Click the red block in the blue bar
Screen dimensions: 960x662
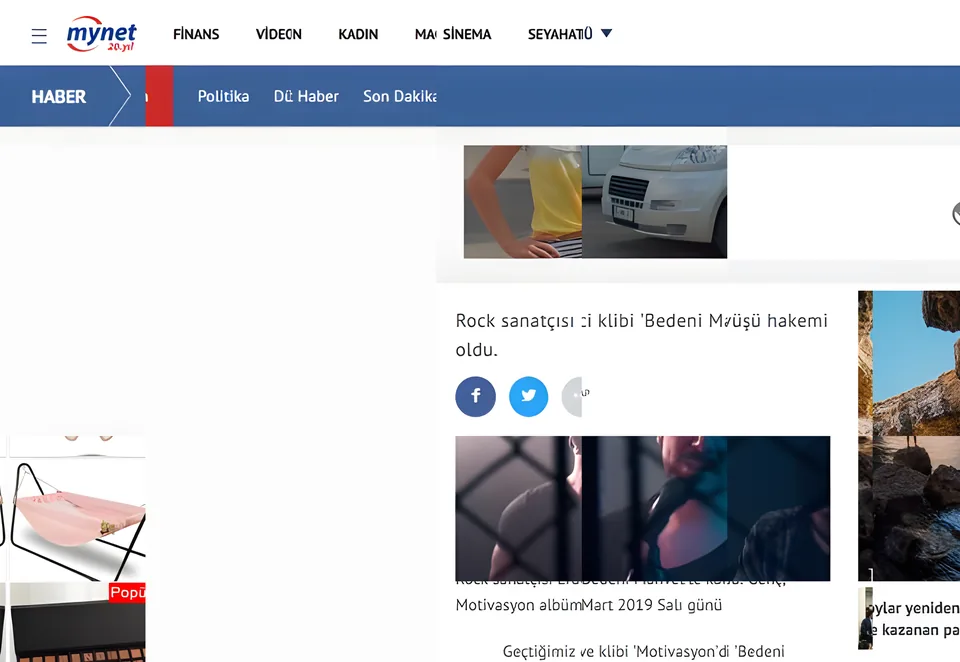pyautogui.click(x=159, y=96)
